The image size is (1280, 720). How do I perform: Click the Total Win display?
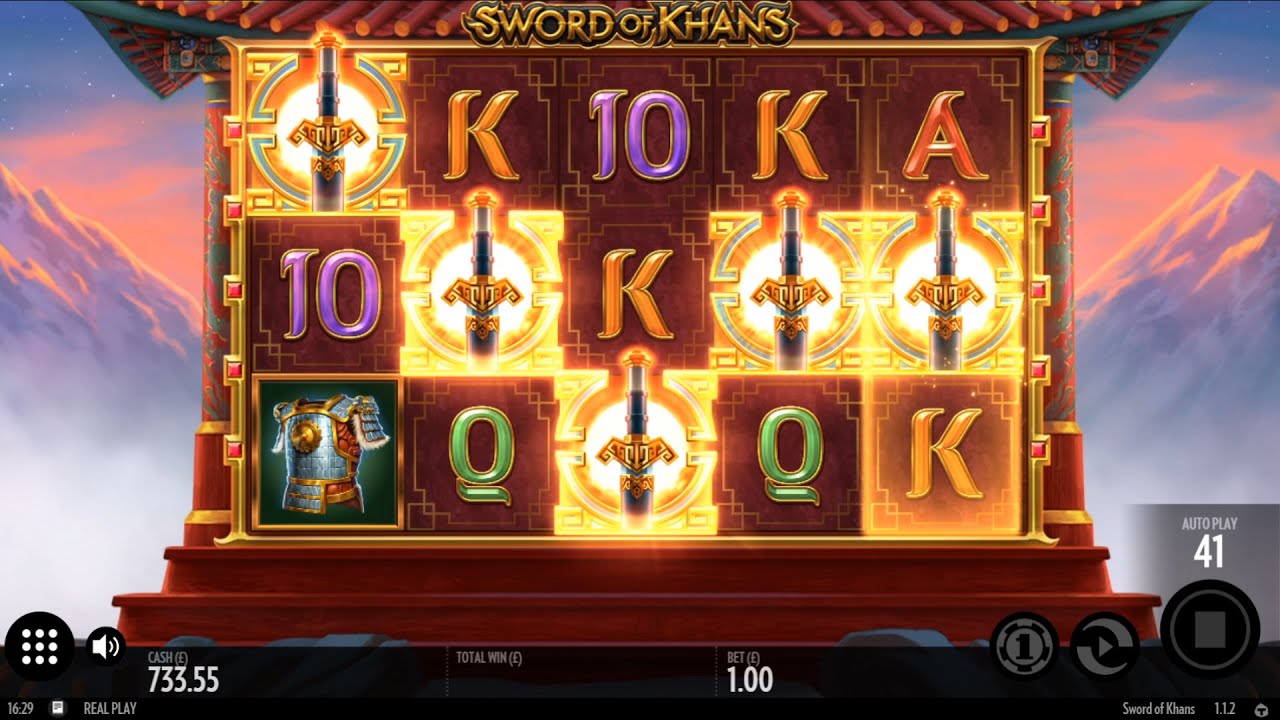pos(489,658)
